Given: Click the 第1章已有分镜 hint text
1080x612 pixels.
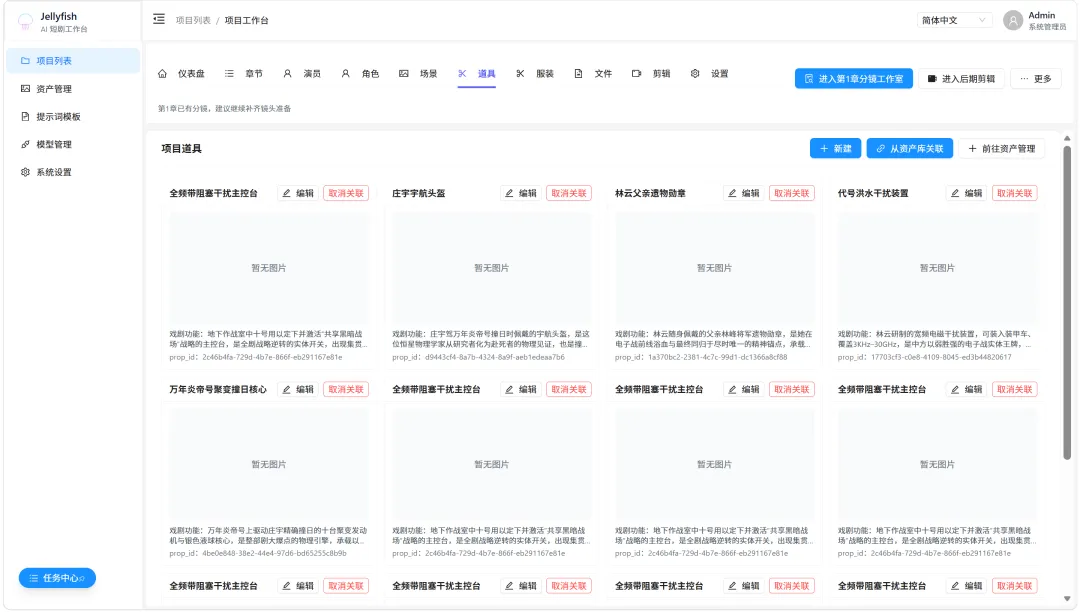Looking at the screenshot, I should coord(225,109).
